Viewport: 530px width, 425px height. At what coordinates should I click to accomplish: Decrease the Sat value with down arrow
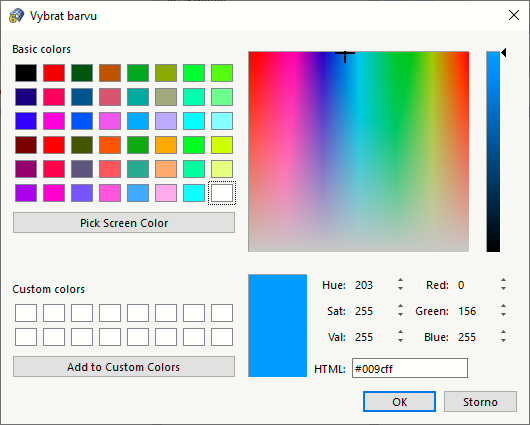pos(401,314)
